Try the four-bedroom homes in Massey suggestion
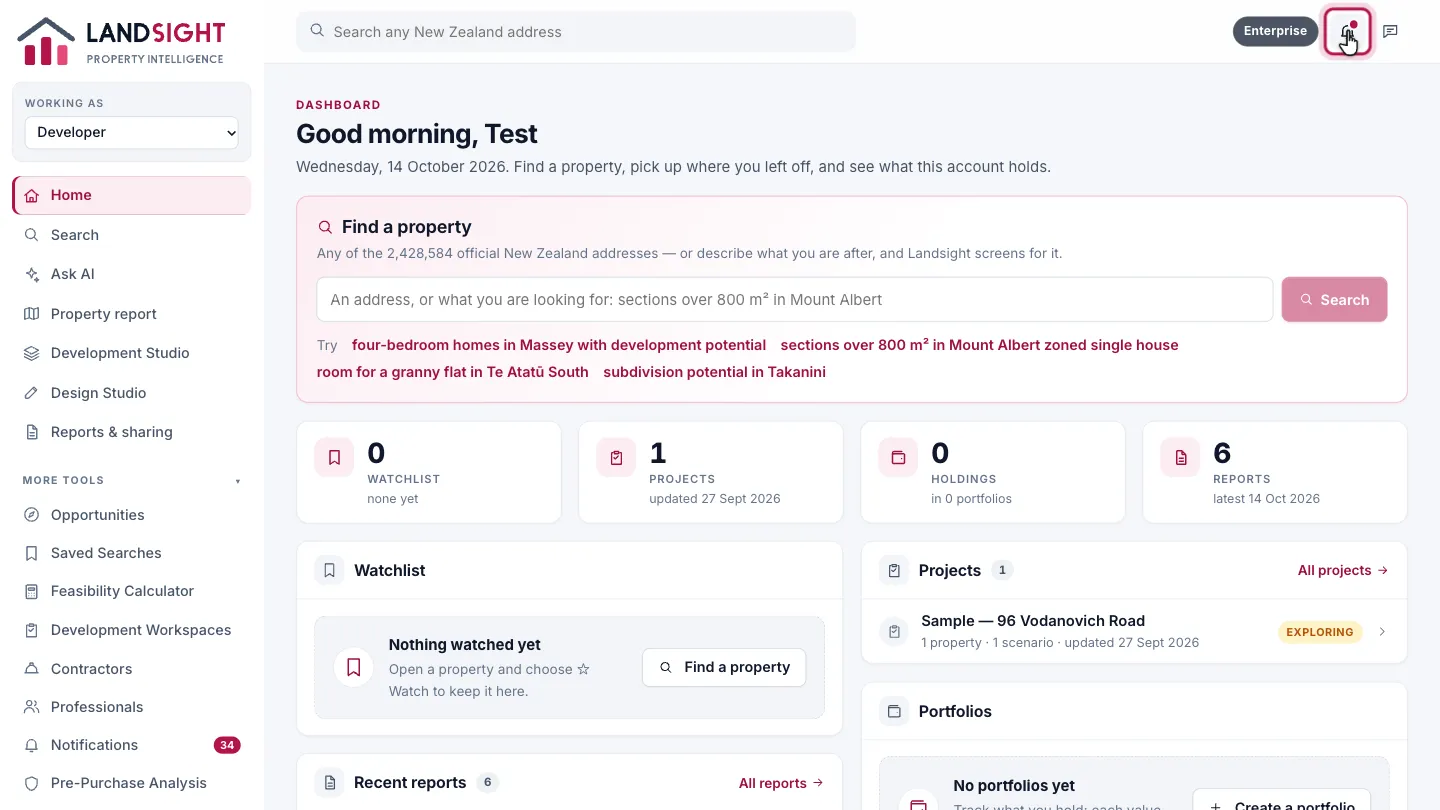The width and height of the screenshot is (1440, 810). (x=559, y=345)
